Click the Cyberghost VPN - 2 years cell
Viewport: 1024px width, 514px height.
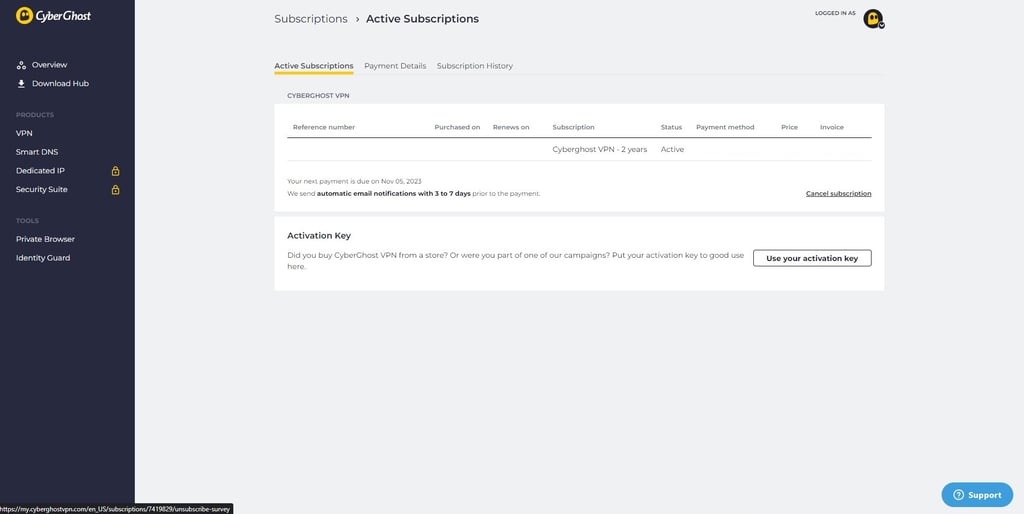600,150
